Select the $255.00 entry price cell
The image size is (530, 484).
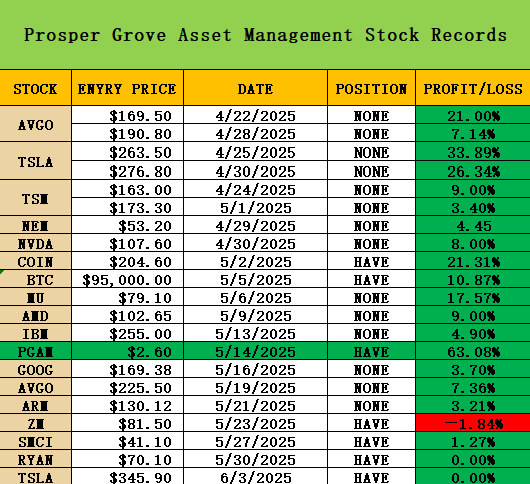point(127,333)
